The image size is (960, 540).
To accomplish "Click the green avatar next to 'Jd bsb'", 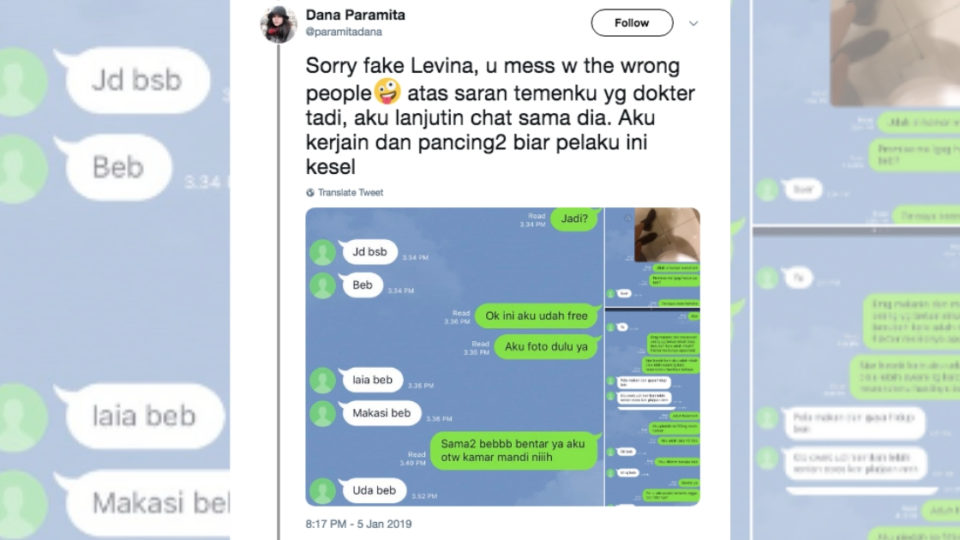I will click(323, 252).
